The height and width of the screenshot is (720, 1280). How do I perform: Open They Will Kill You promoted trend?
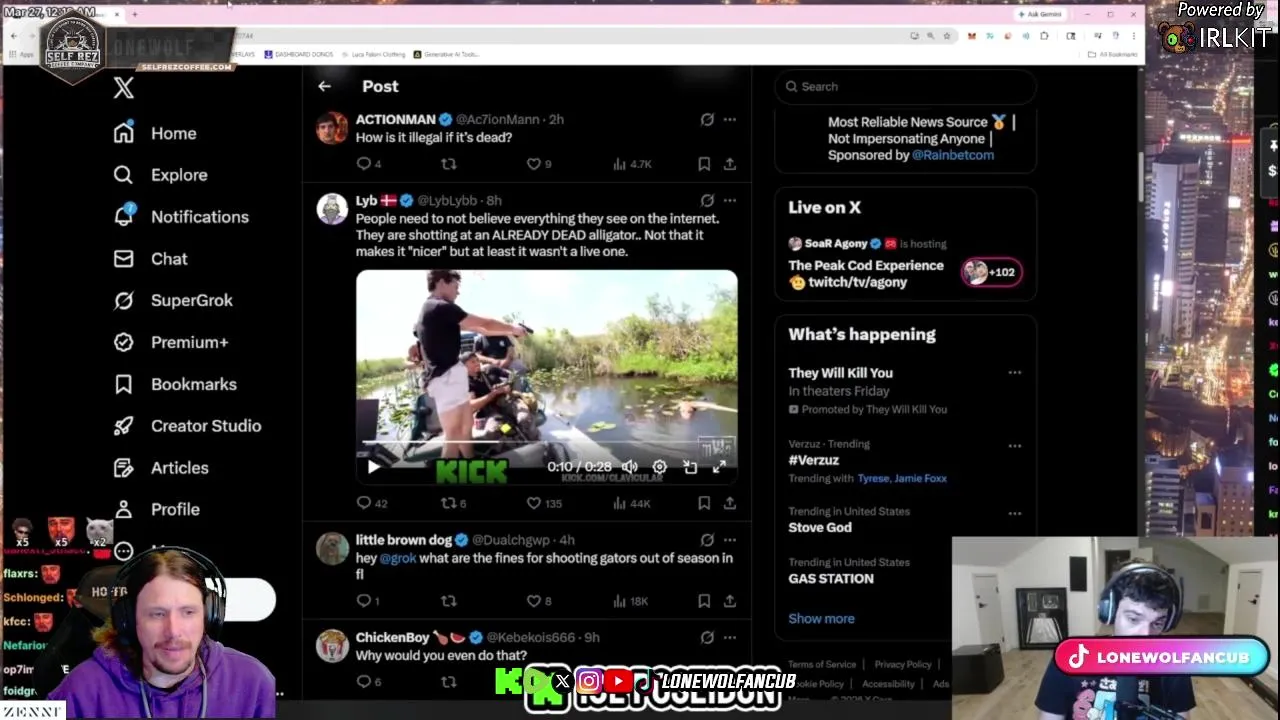840,373
